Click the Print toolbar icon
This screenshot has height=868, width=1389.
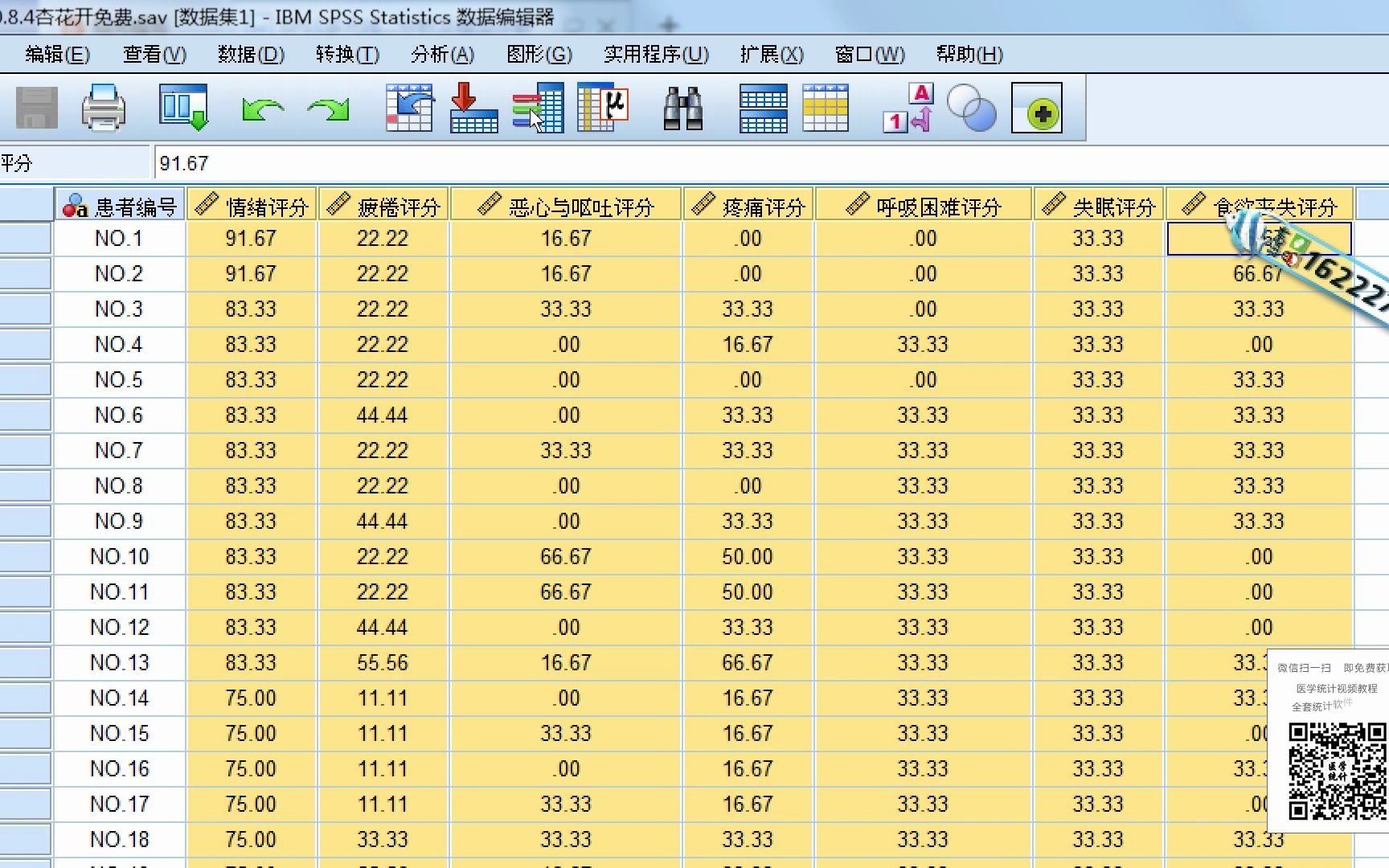tap(104, 108)
